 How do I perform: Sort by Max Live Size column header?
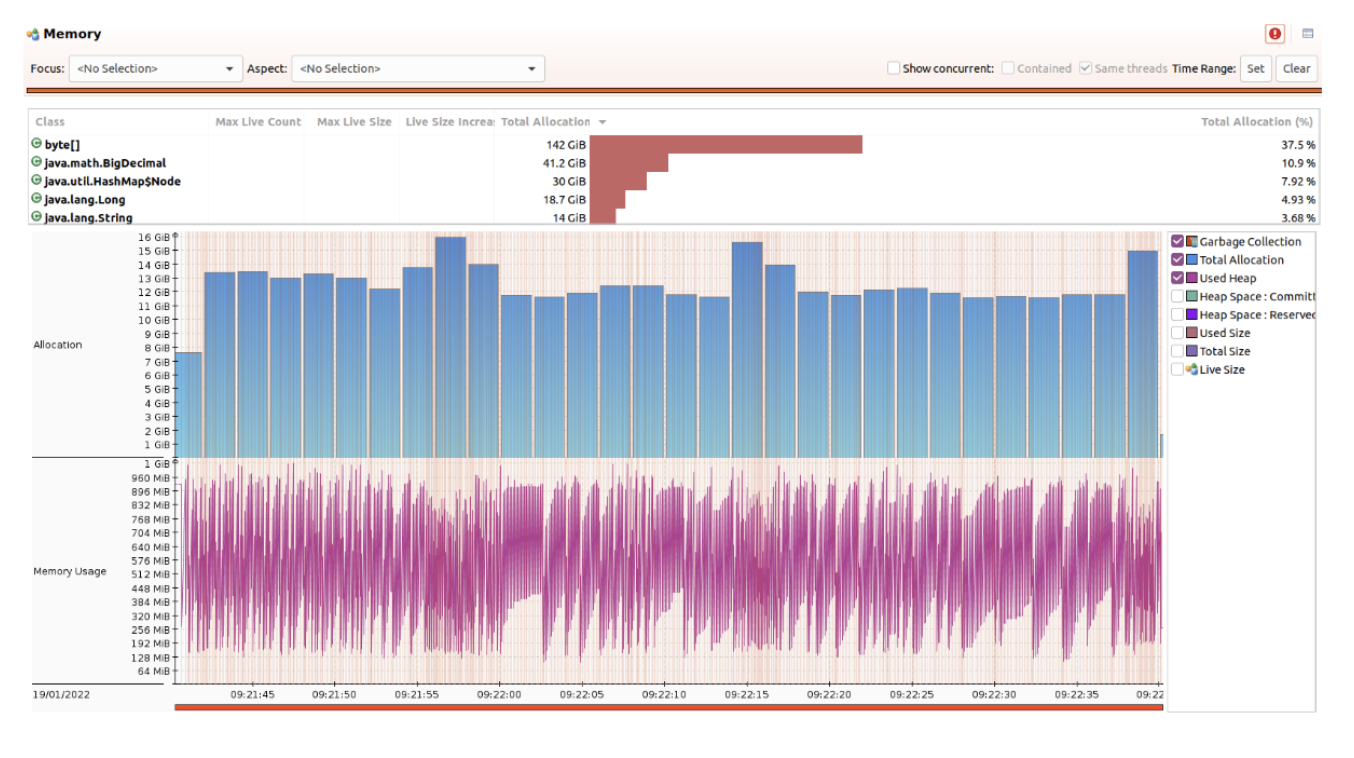(x=354, y=122)
